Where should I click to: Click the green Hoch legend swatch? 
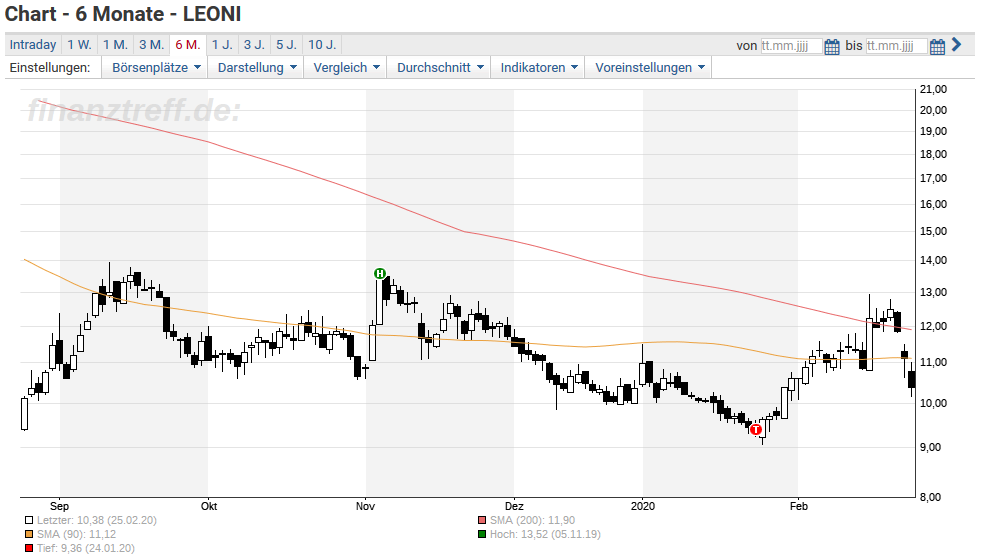click(481, 535)
